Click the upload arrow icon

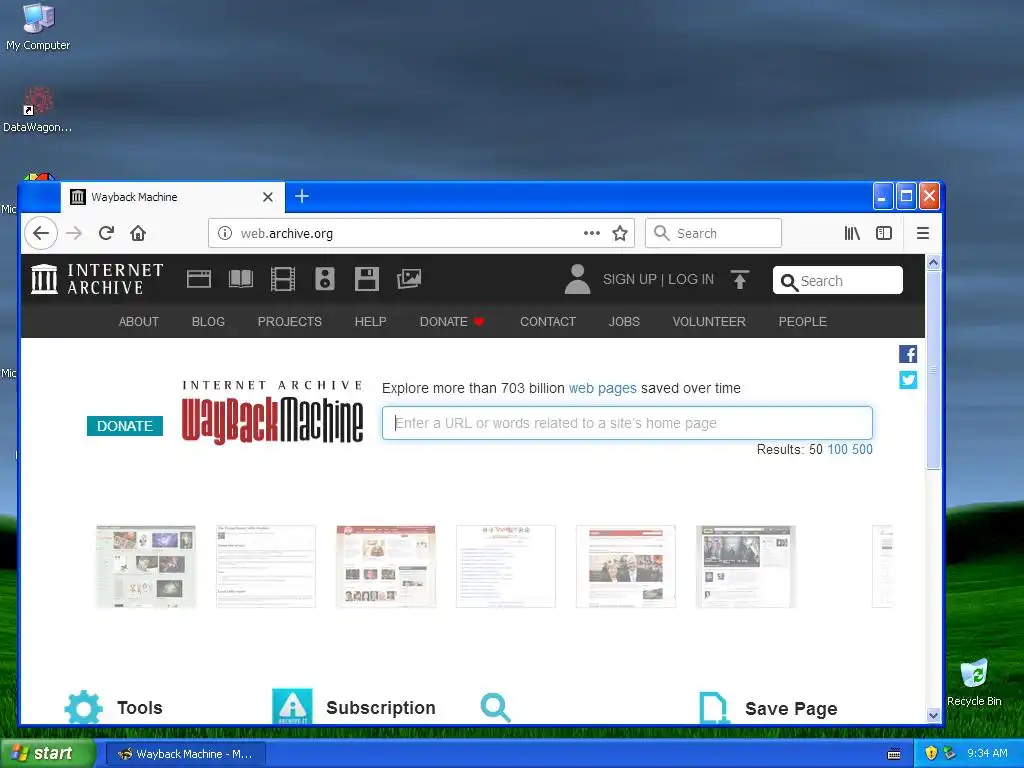click(740, 280)
